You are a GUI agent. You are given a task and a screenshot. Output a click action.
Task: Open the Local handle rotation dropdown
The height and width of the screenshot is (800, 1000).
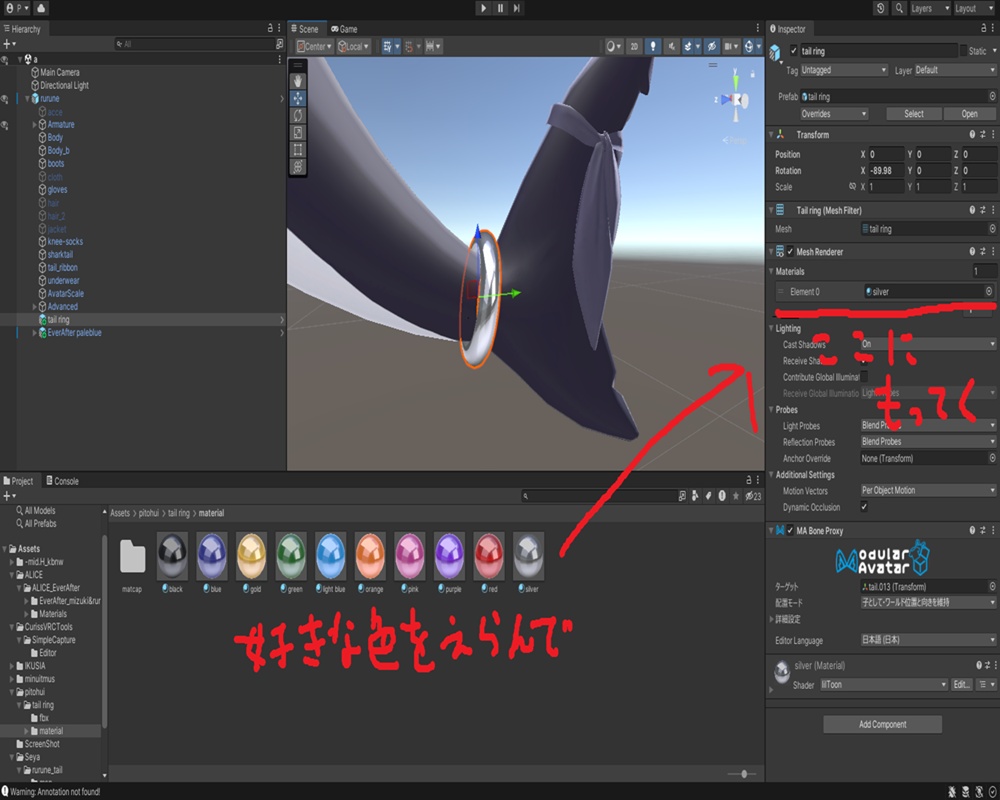click(353, 47)
